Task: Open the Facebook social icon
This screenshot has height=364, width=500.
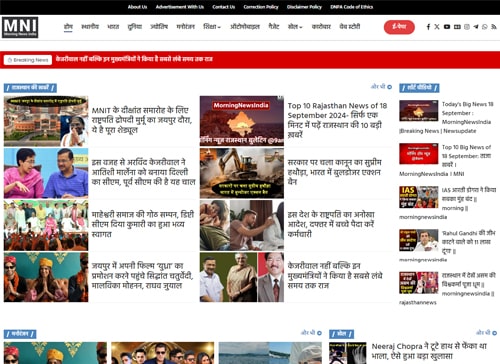Action: [x=428, y=27]
